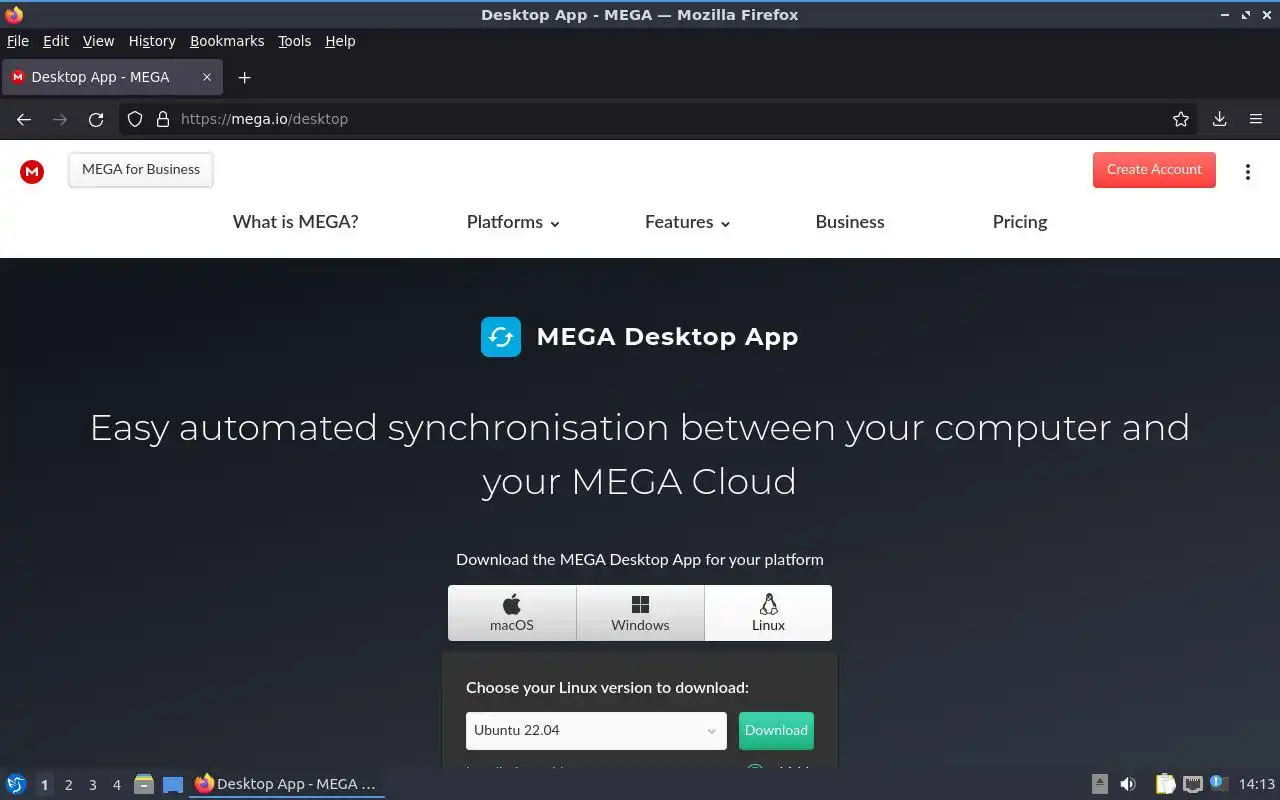Expand the Features dropdown menu

click(x=688, y=222)
